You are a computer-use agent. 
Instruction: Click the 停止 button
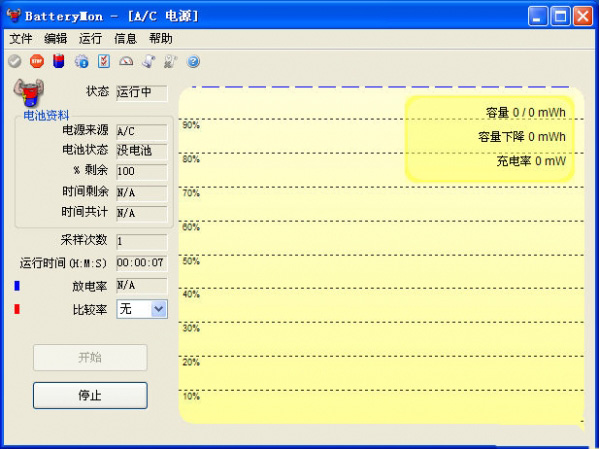pyautogui.click(x=90, y=395)
